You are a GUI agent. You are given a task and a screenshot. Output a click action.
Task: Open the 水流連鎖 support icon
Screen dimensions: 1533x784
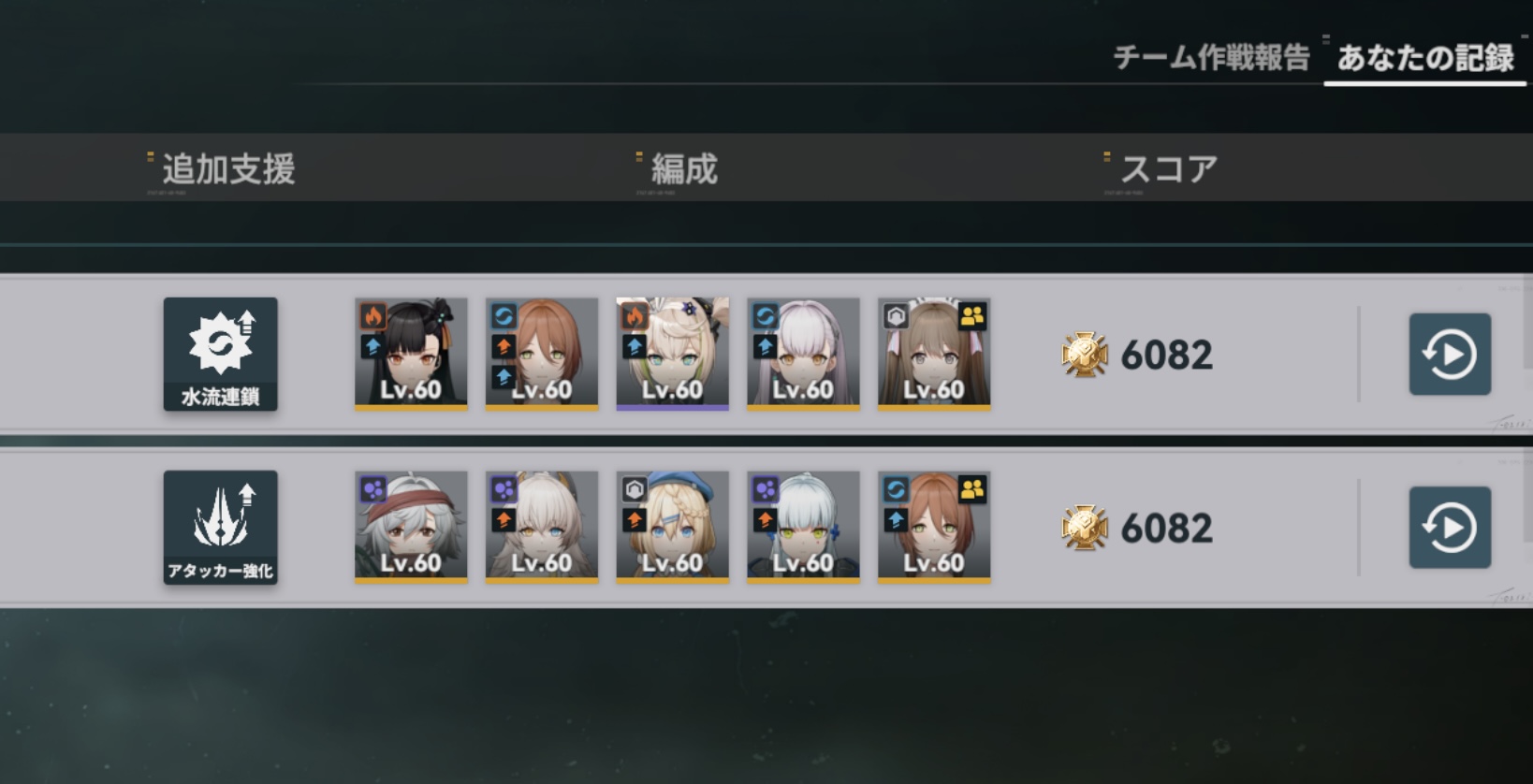[x=220, y=355]
